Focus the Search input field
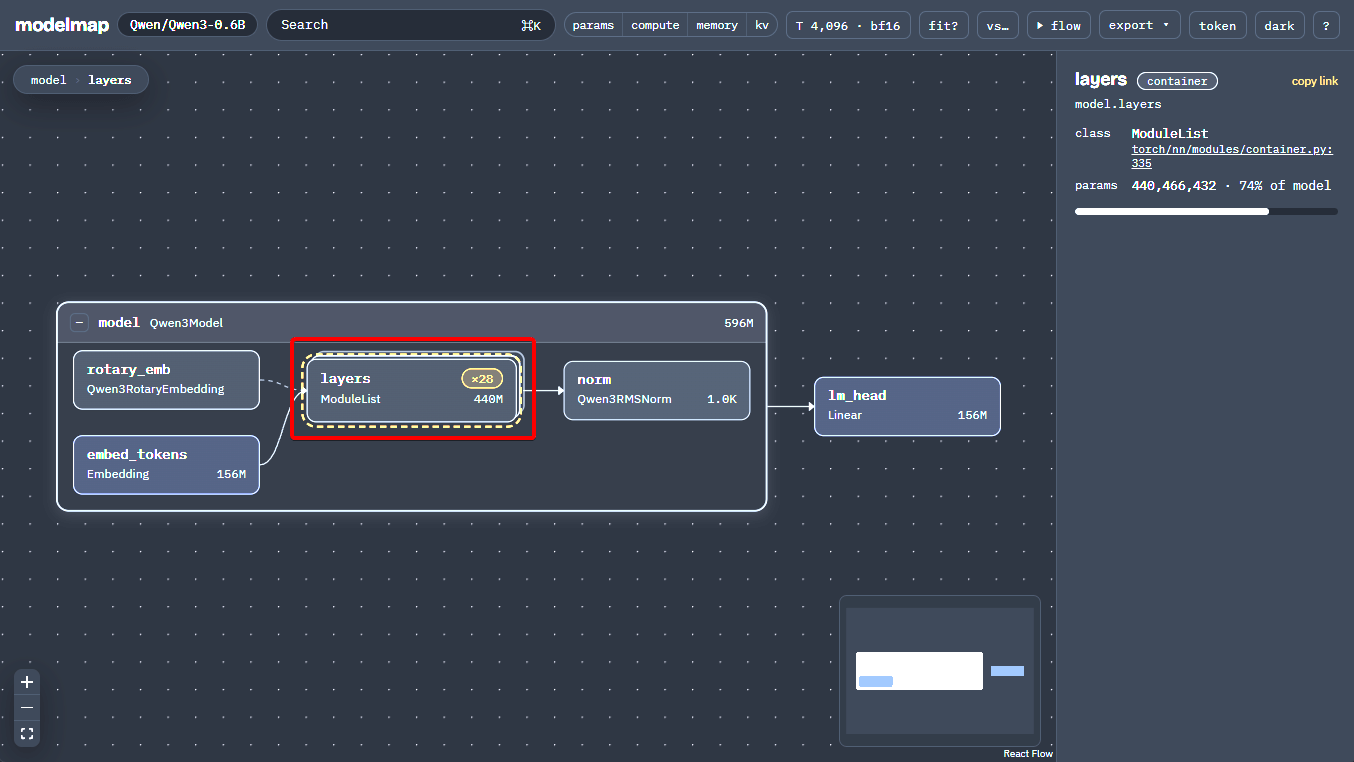The height and width of the screenshot is (762, 1354). [410, 25]
